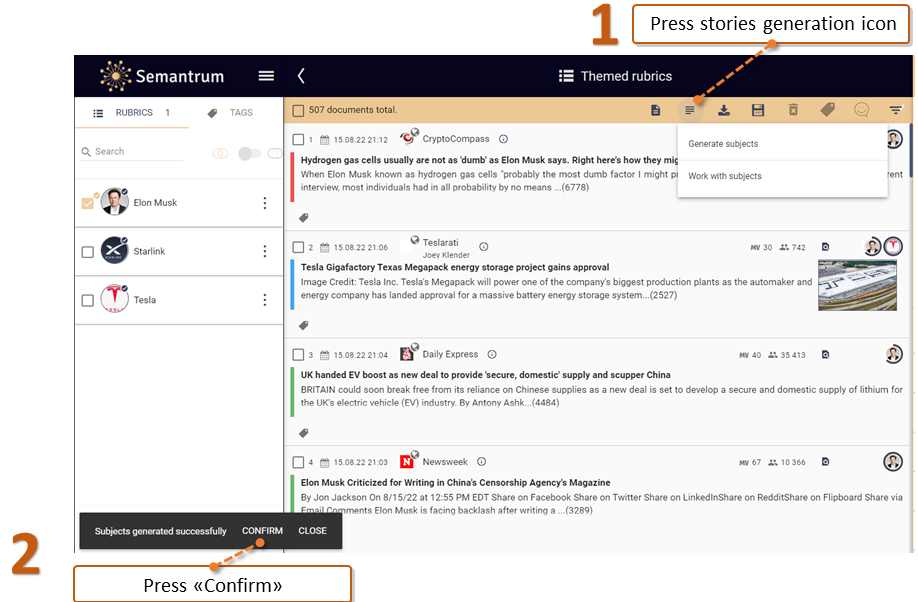Click the delete documents icon in toolbar
The width and height of the screenshot is (918, 602).
point(793,110)
